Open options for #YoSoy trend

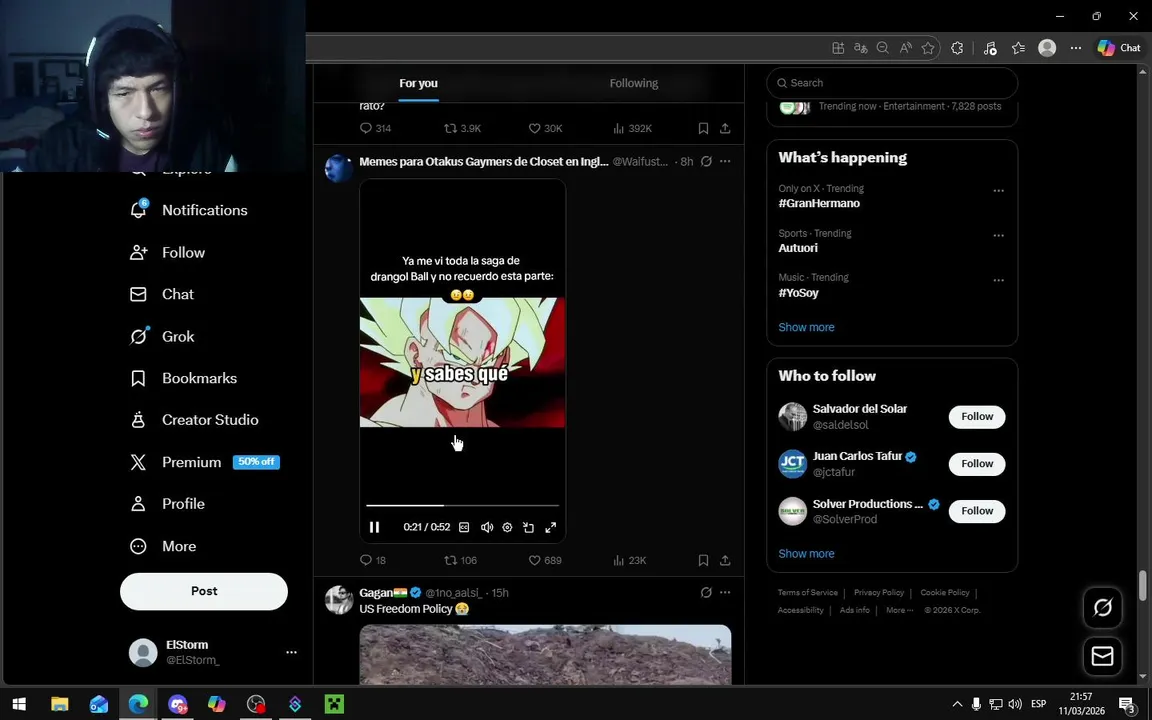coord(998,281)
